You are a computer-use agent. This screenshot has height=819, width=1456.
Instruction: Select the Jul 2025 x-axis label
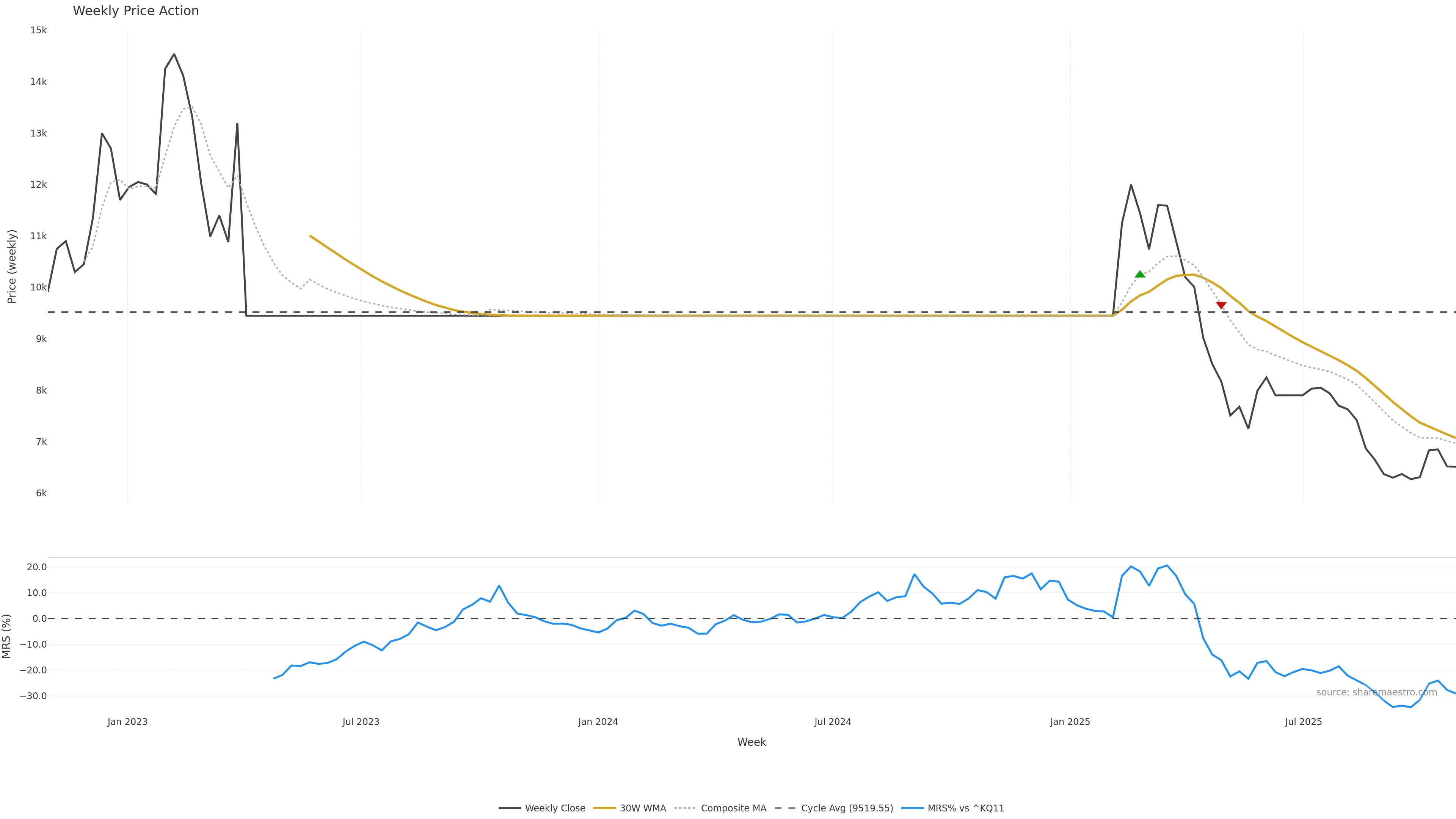[1304, 722]
